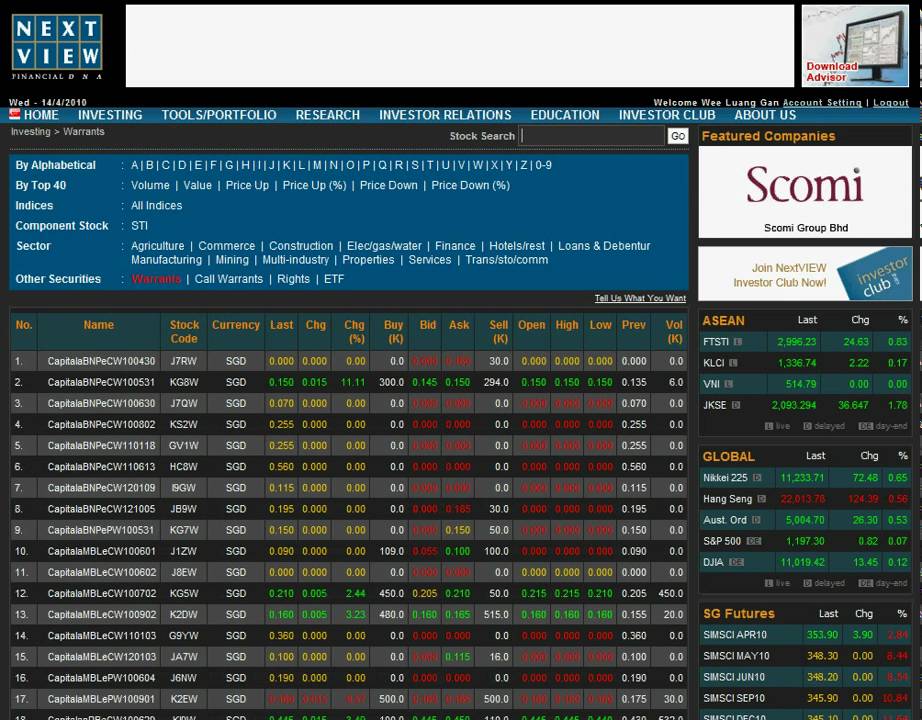The width and height of the screenshot is (922, 720).
Task: Sort table by the Stock Code header
Action: tap(184, 332)
